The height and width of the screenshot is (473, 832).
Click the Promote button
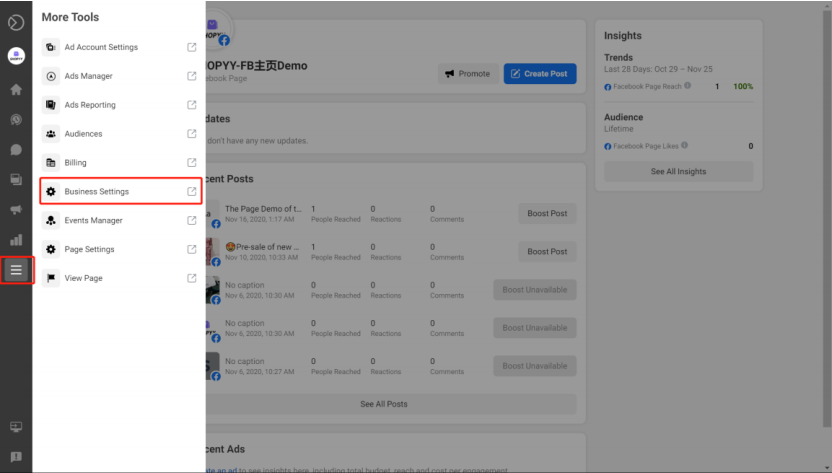click(467, 74)
